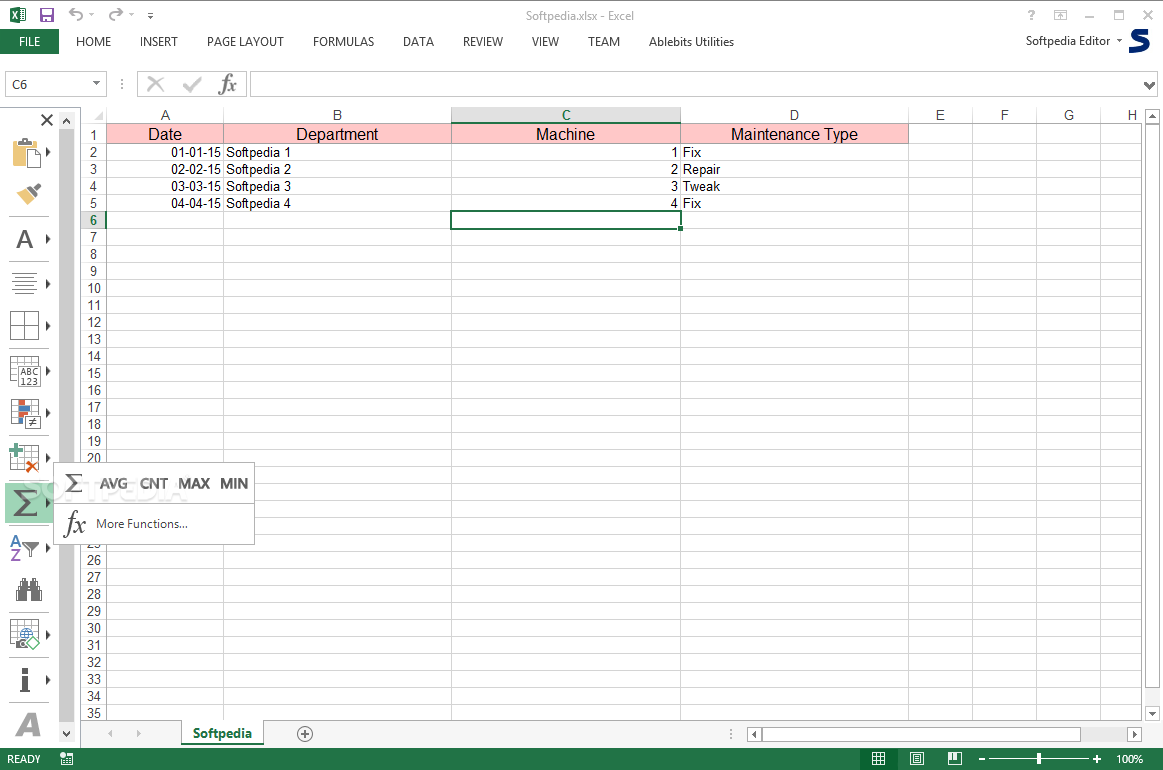Click the Sort & Filter AZ funnel icon

click(24, 548)
